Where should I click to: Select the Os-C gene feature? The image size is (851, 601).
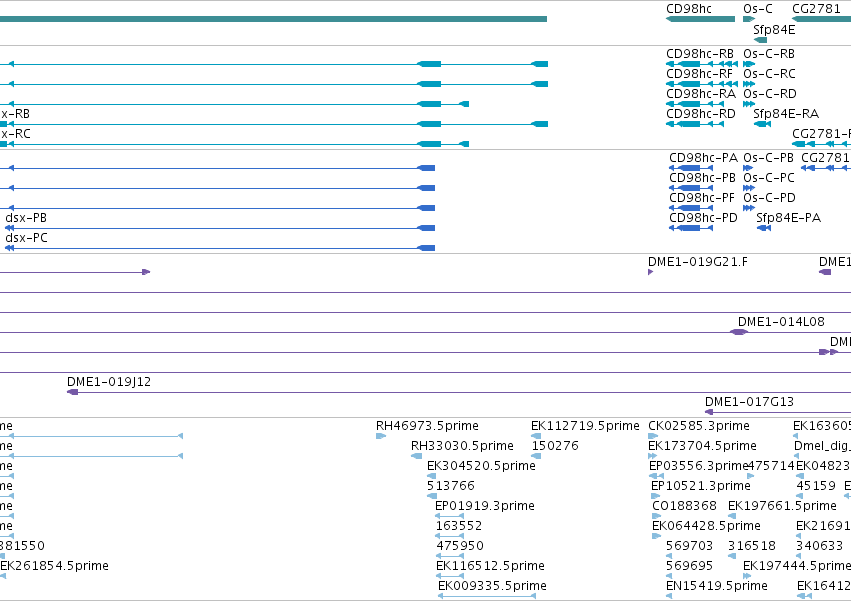pyautogui.click(x=748, y=19)
